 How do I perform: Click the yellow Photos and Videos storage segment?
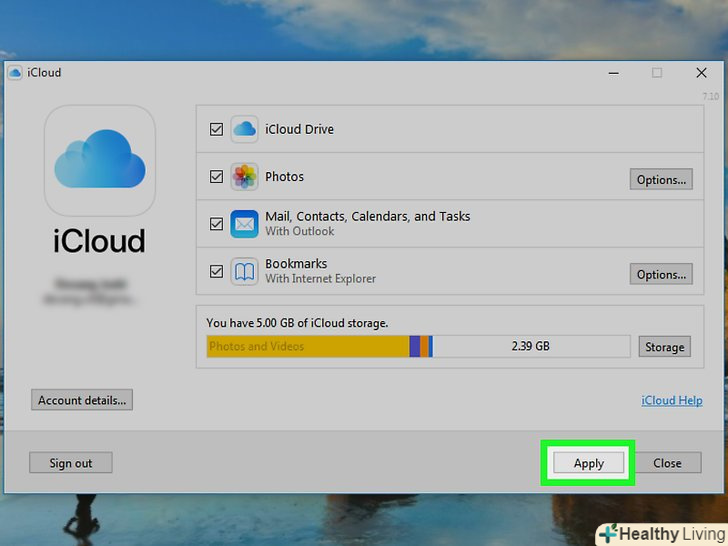308,346
